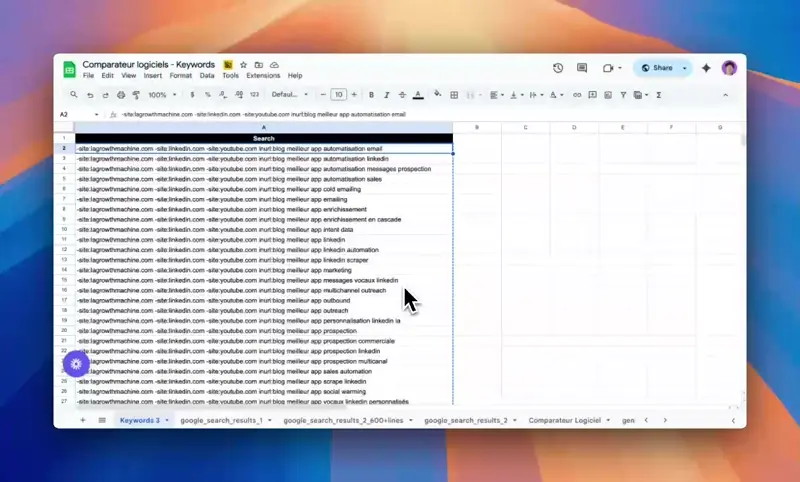The height and width of the screenshot is (482, 800).
Task: Open the fill color bucket
Action: coord(437,94)
